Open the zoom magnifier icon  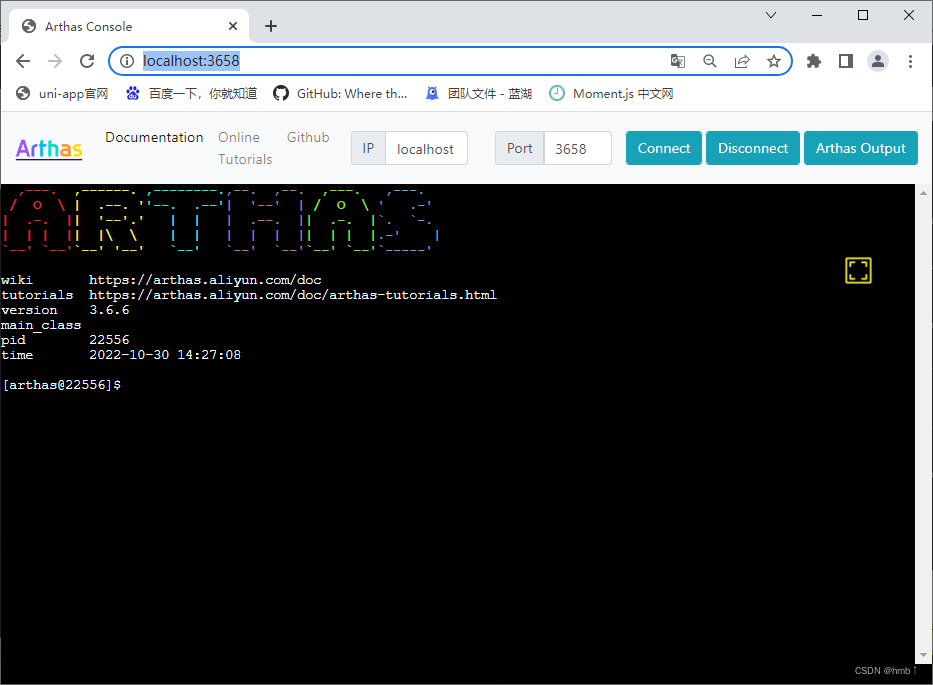tap(710, 61)
